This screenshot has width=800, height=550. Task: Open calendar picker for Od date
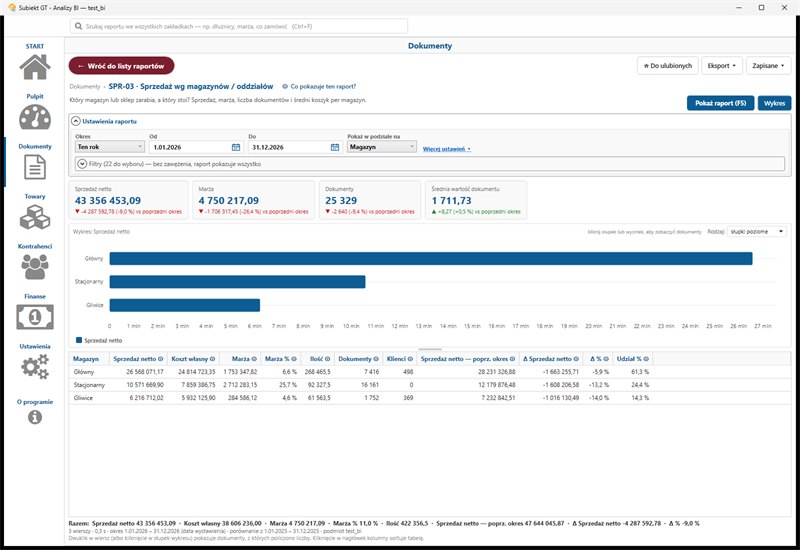(236, 147)
